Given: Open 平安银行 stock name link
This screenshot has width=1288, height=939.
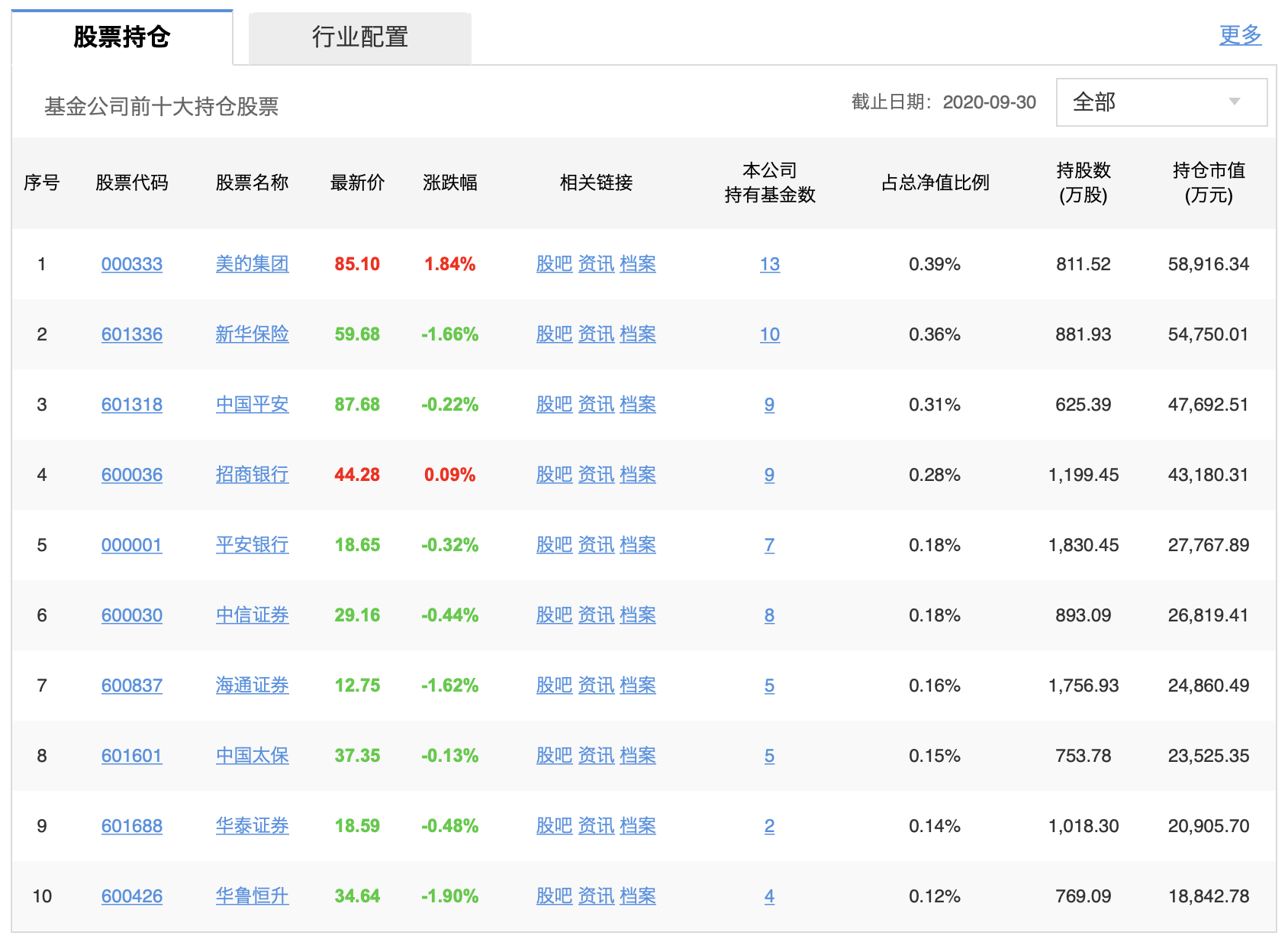Looking at the screenshot, I should click(252, 545).
